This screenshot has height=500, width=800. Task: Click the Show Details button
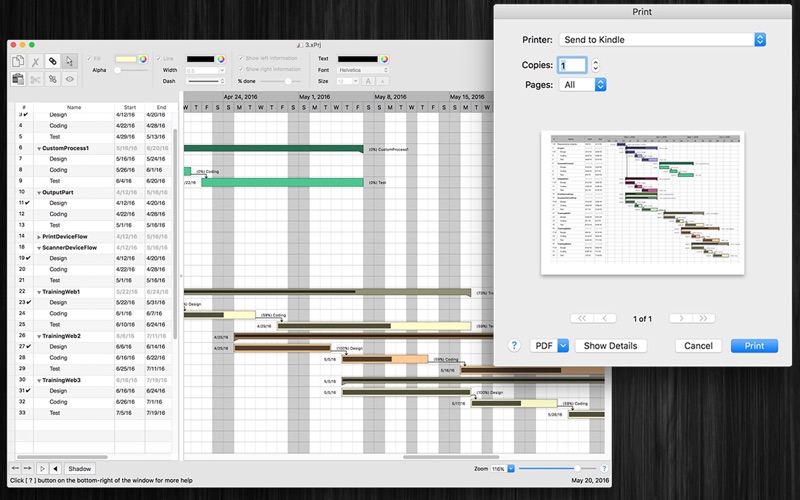pos(610,346)
